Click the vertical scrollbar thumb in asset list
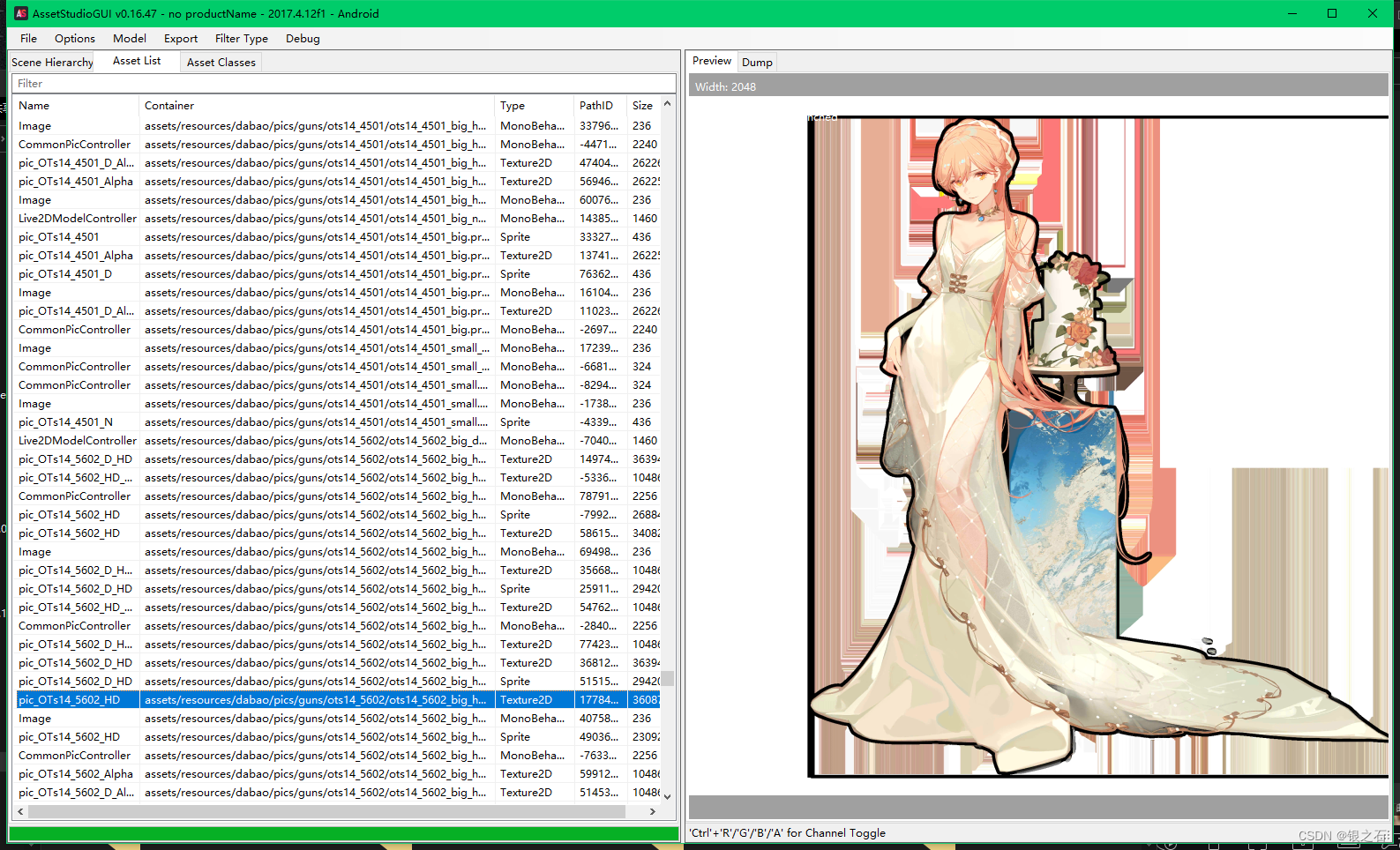 pyautogui.click(x=668, y=678)
